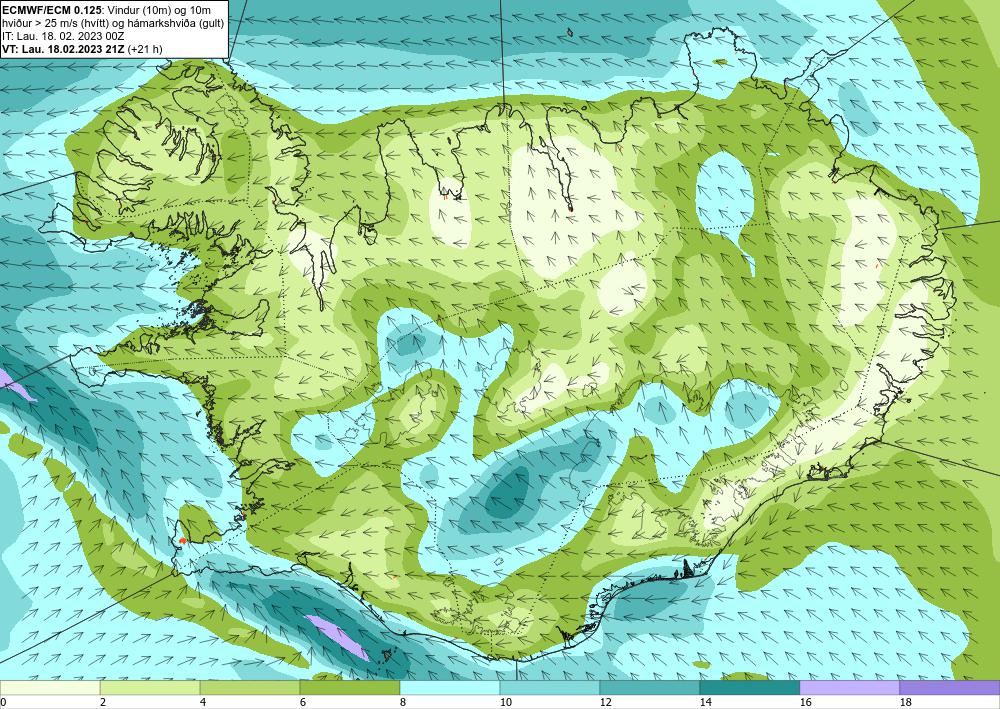This screenshot has height=709, width=1000.
Task: Click the "8" label on the scale
Action: tap(403, 703)
